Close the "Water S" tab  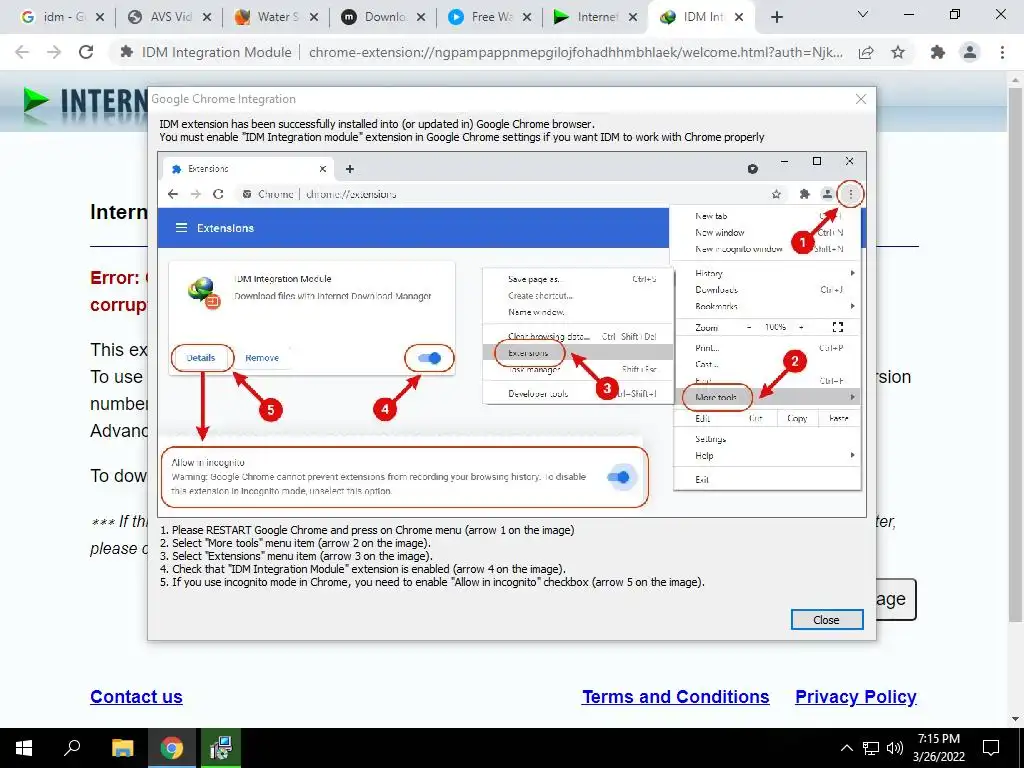click(x=314, y=18)
